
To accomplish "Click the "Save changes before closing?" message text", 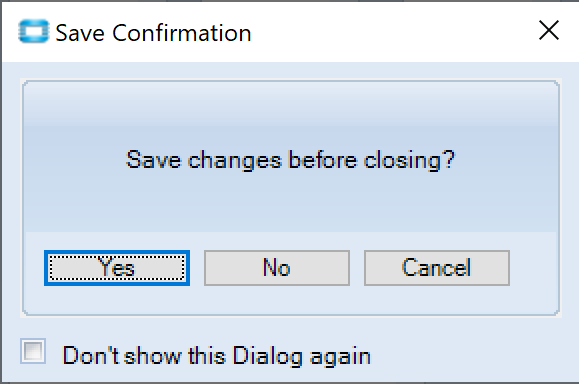I will 290,160.
